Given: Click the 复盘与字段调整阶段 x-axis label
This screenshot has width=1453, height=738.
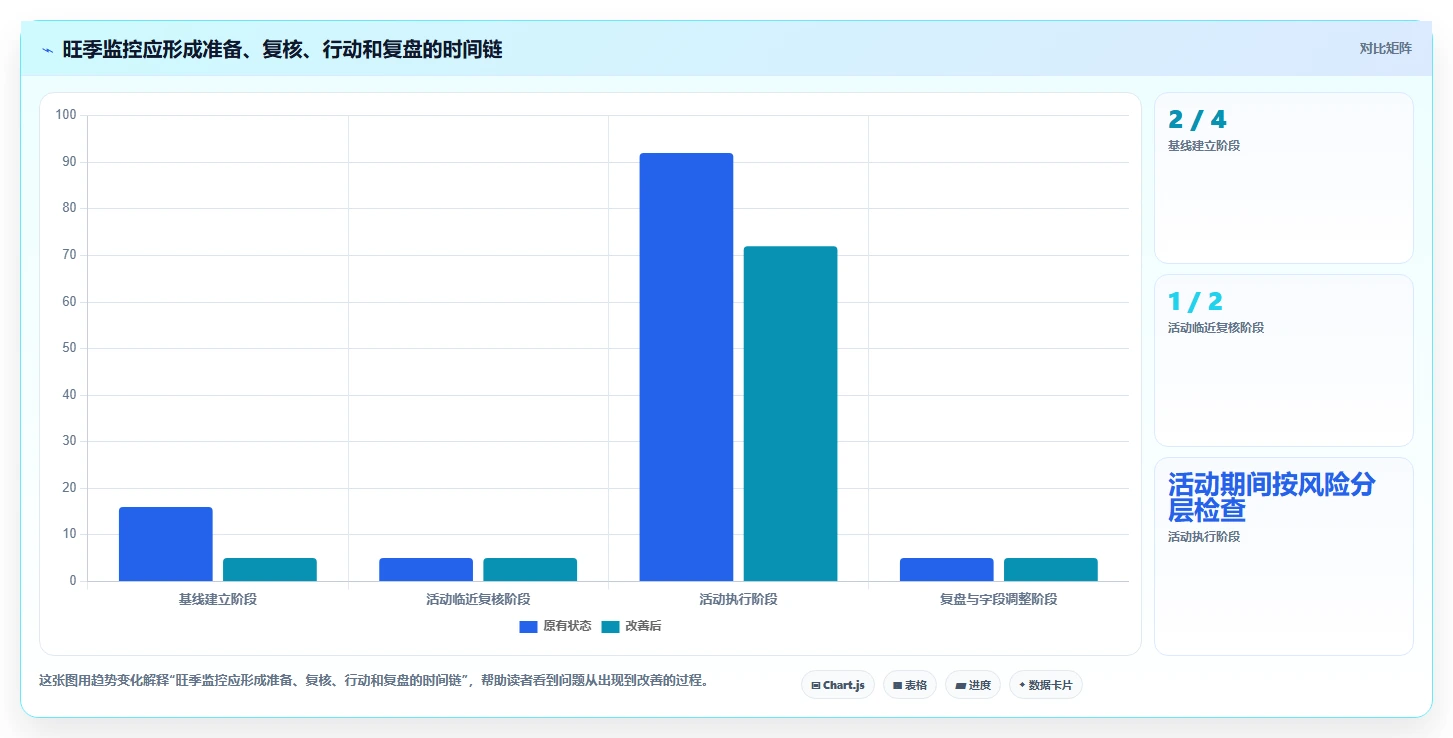Looking at the screenshot, I should click(999, 599).
